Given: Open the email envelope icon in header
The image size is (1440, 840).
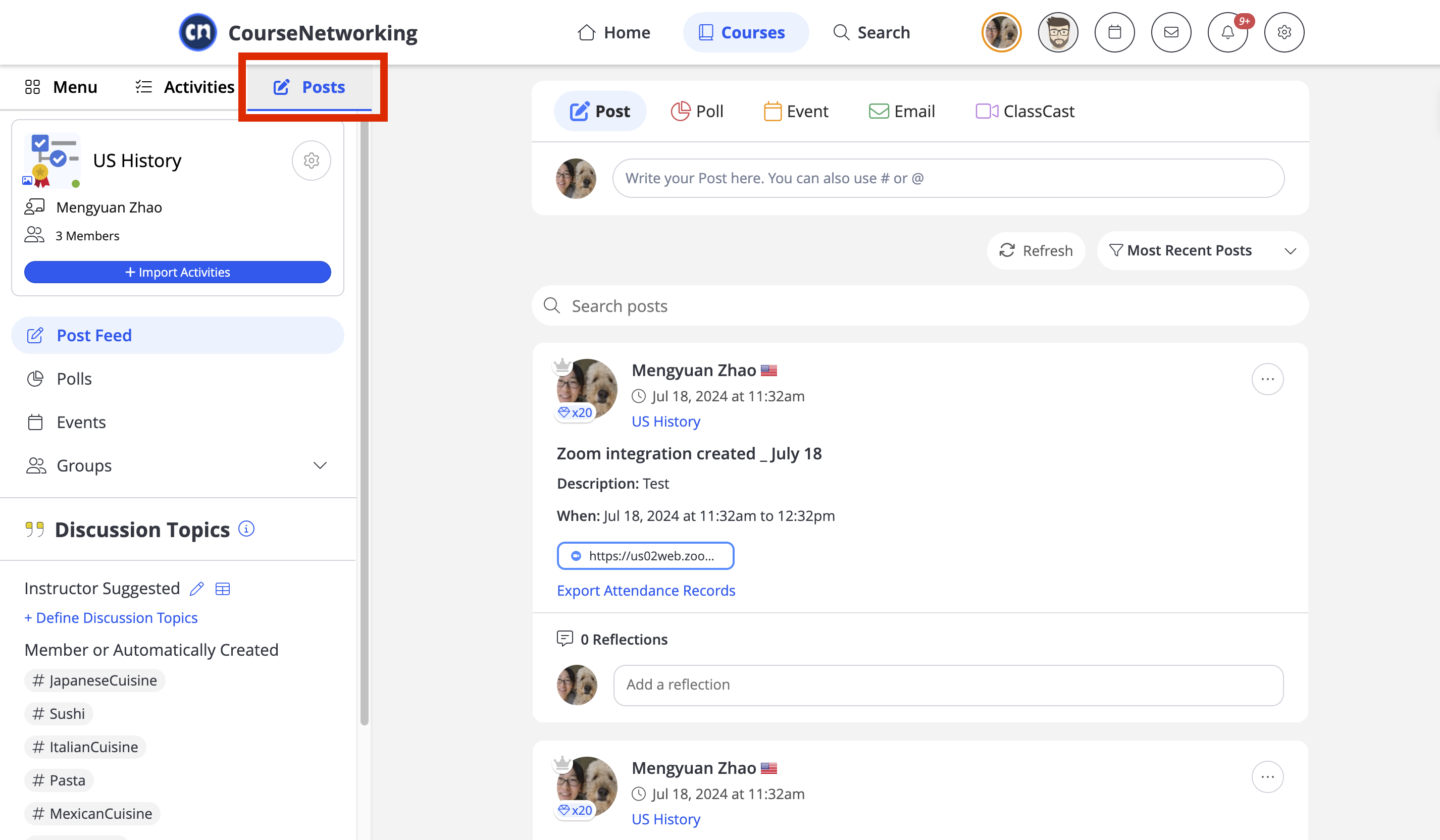Looking at the screenshot, I should click(x=1171, y=32).
